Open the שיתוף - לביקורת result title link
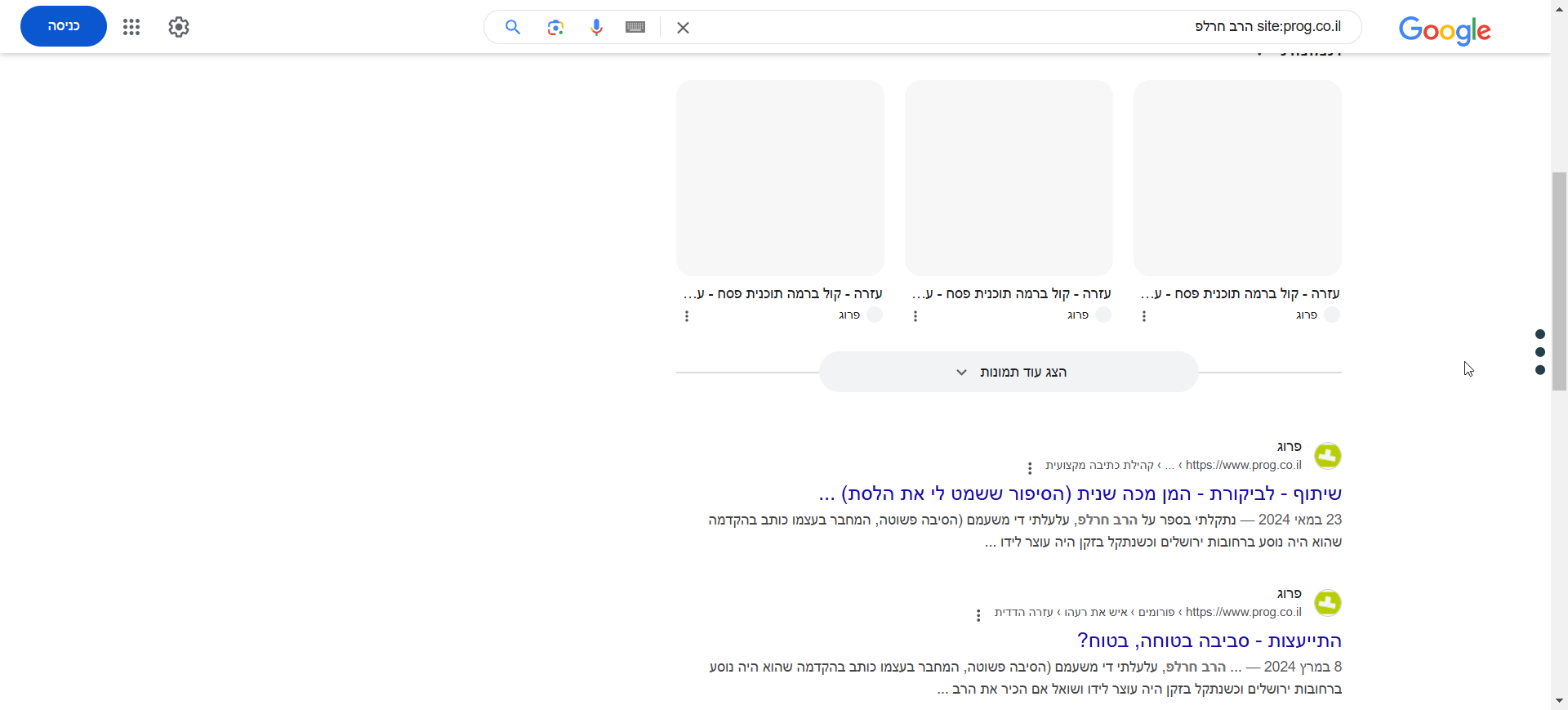Viewport: 1568px width, 710px height. tap(1080, 493)
